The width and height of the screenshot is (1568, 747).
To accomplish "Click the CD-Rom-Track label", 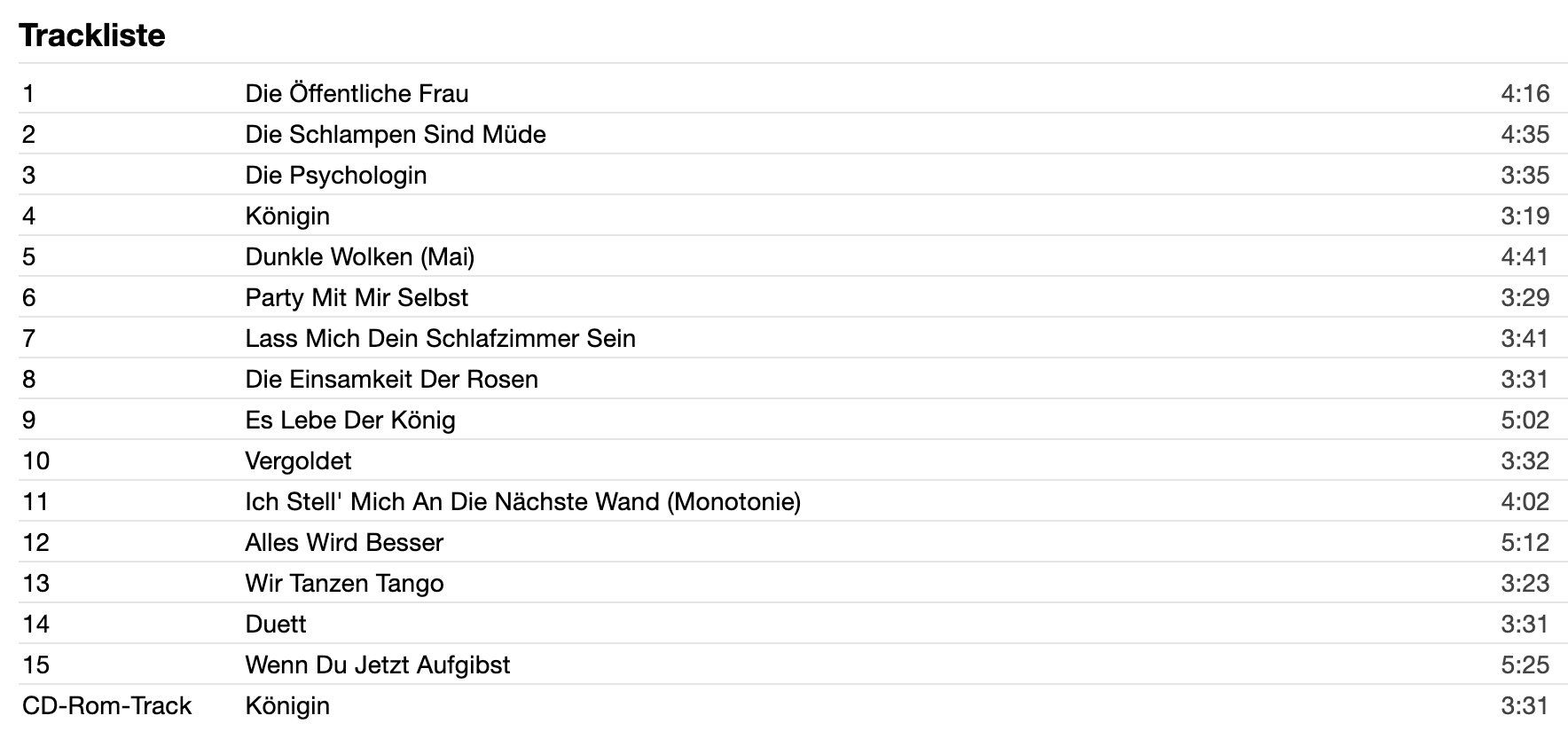I will pyautogui.click(x=107, y=705).
